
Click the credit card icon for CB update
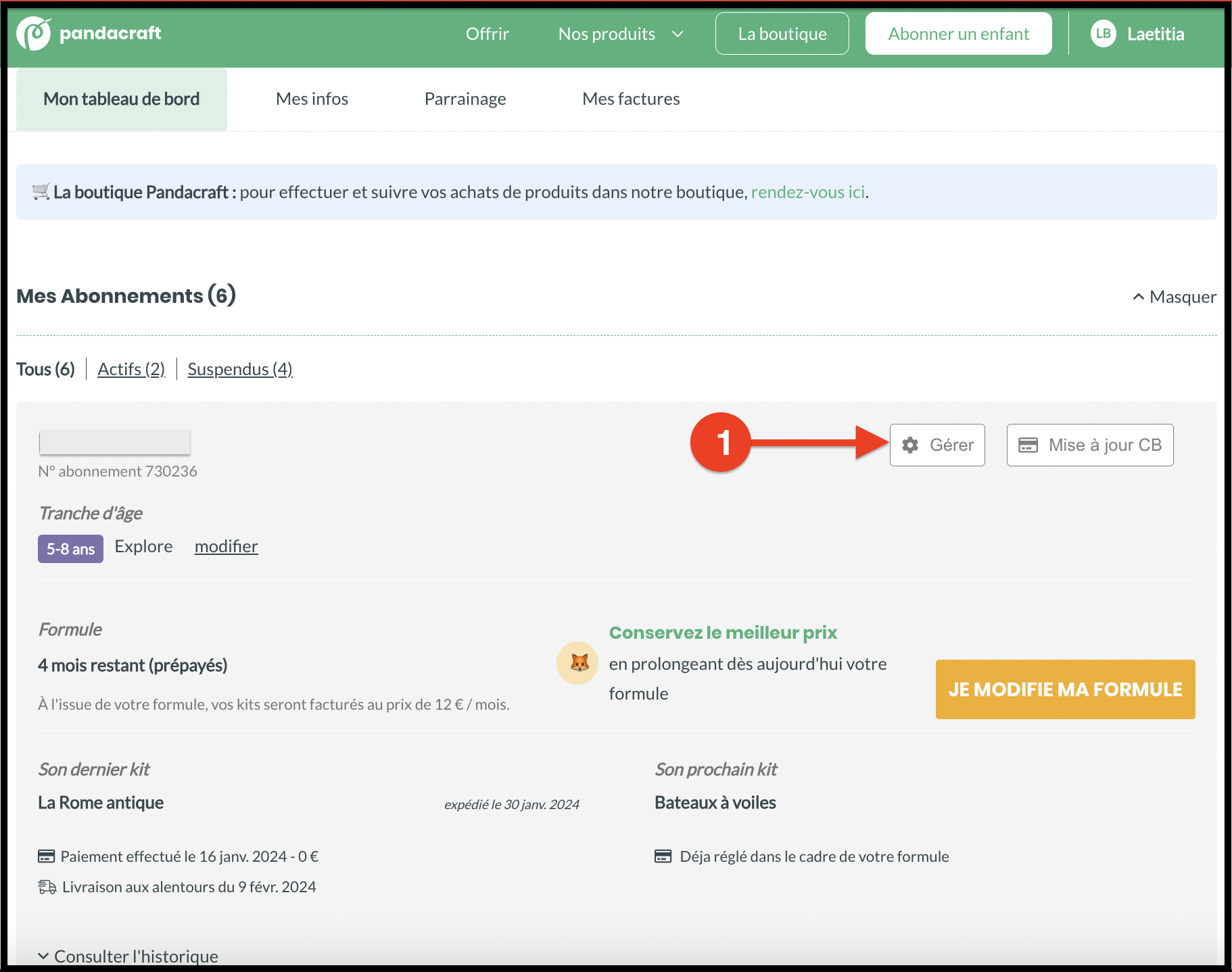pyautogui.click(x=1028, y=445)
